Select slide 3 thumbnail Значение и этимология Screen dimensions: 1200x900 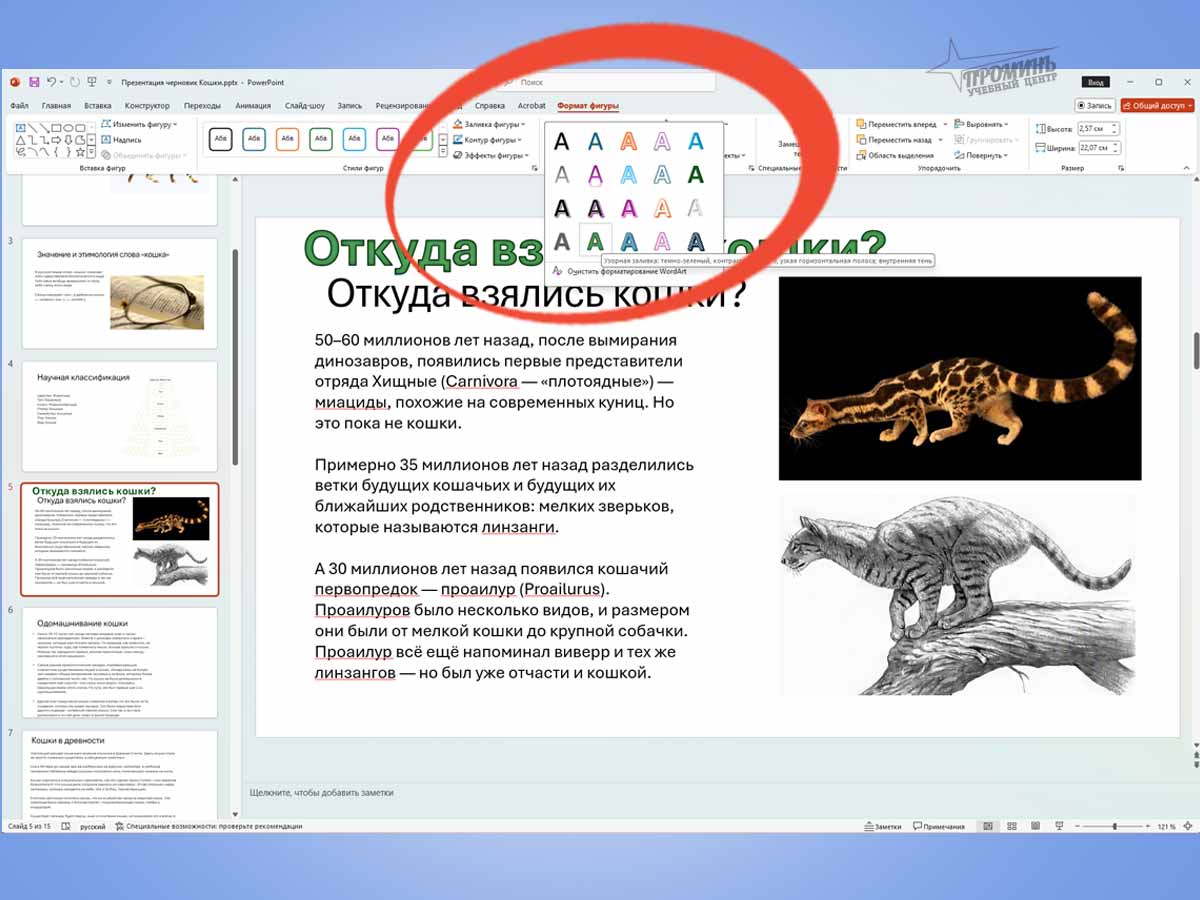tap(120, 293)
